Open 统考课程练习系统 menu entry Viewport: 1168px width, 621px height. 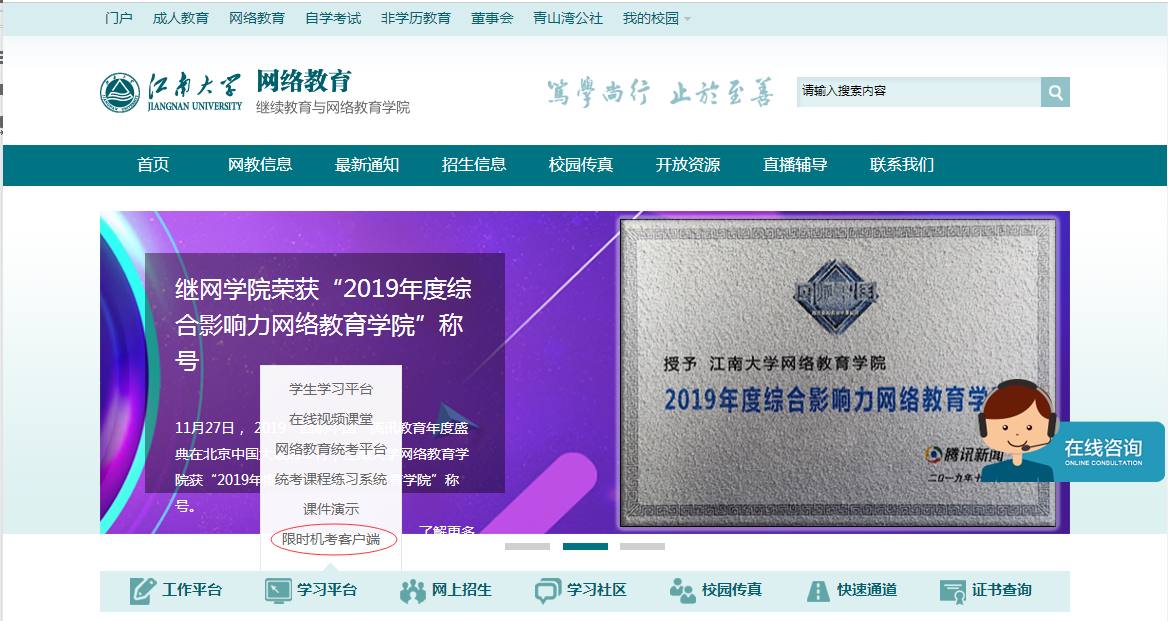point(331,479)
